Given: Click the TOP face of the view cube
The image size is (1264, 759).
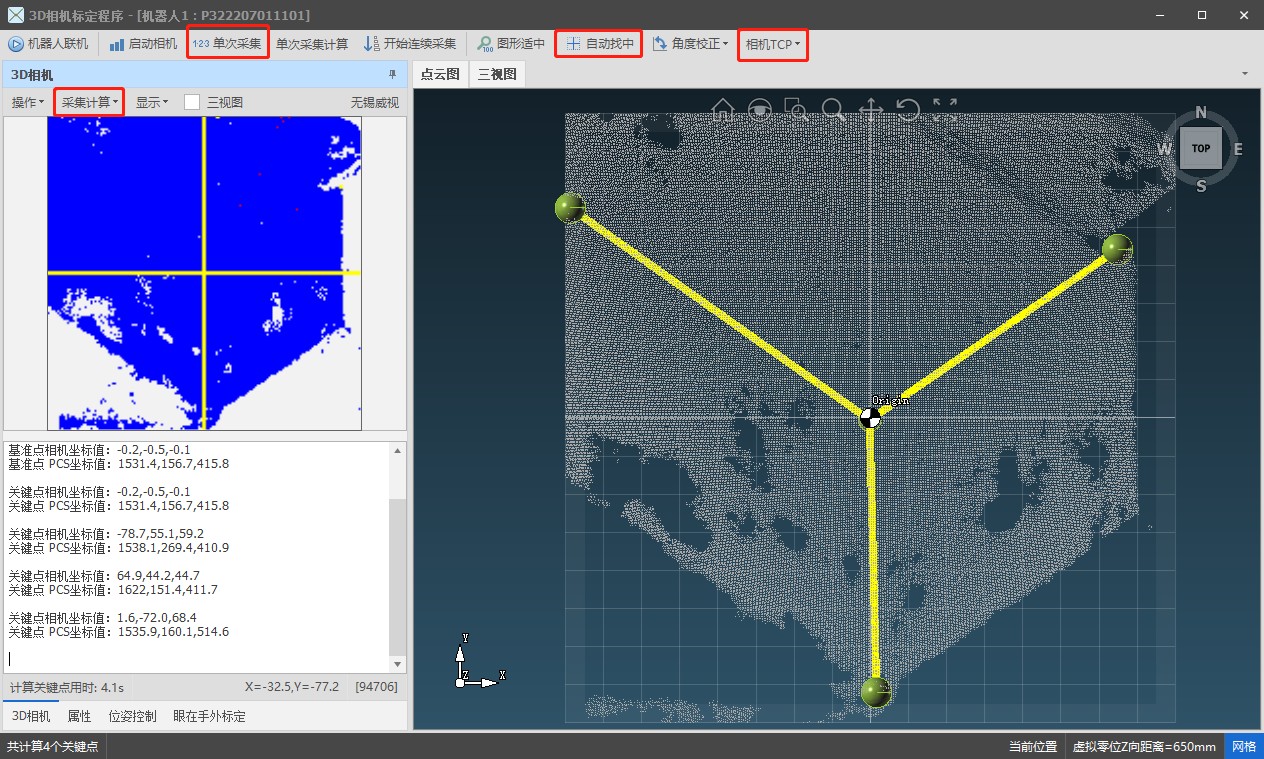Looking at the screenshot, I should pyautogui.click(x=1201, y=148).
